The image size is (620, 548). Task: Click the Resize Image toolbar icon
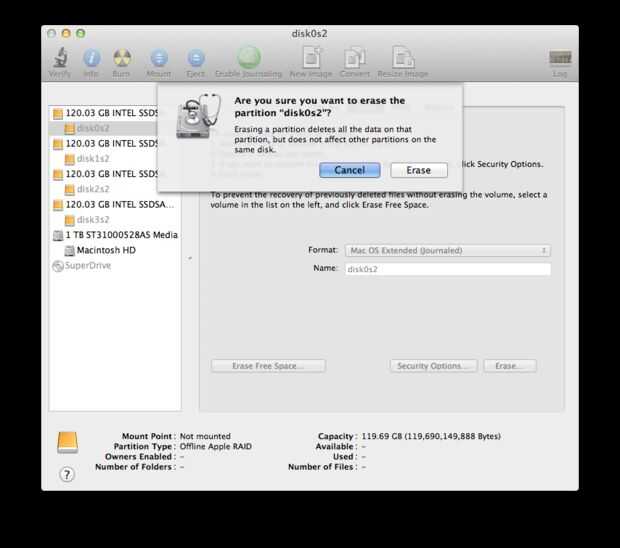pos(403,58)
